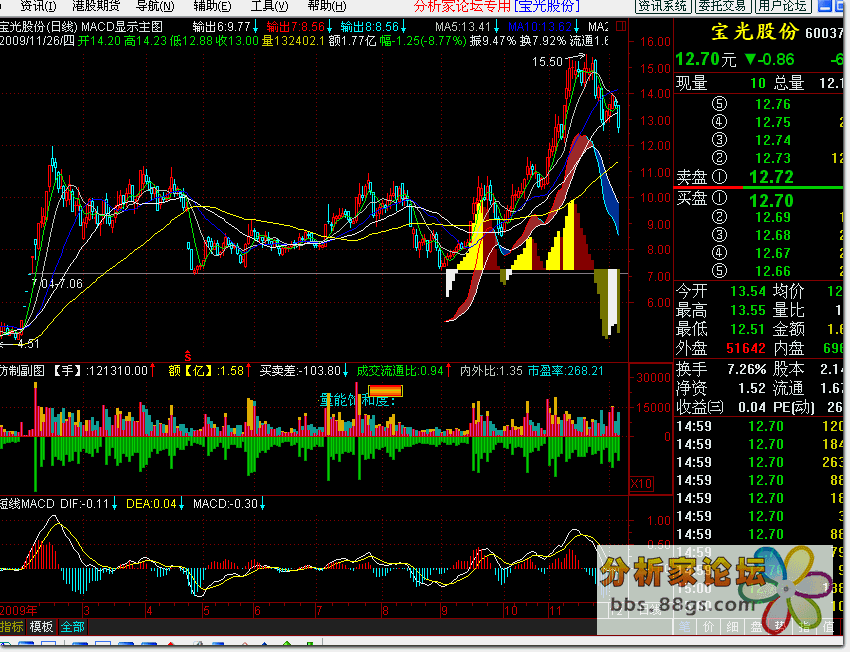The width and height of the screenshot is (850, 652).
Task: Click the 量能饱和度 orange indicator bar
Action: click(385, 391)
